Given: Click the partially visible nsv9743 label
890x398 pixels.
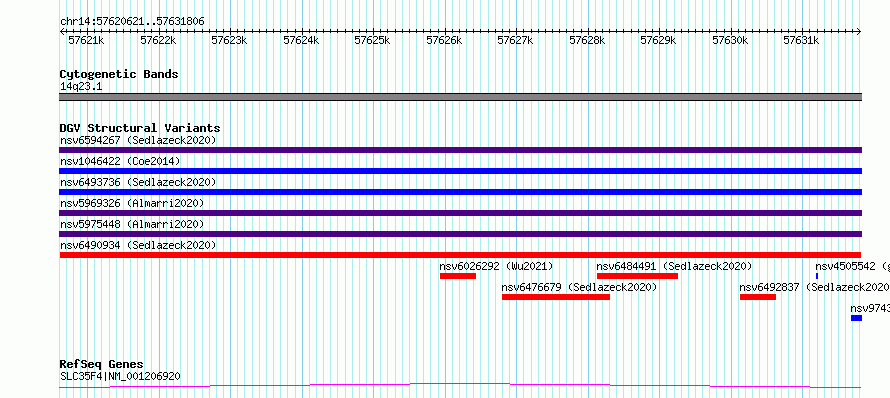Looking at the screenshot, I should [x=870, y=308].
